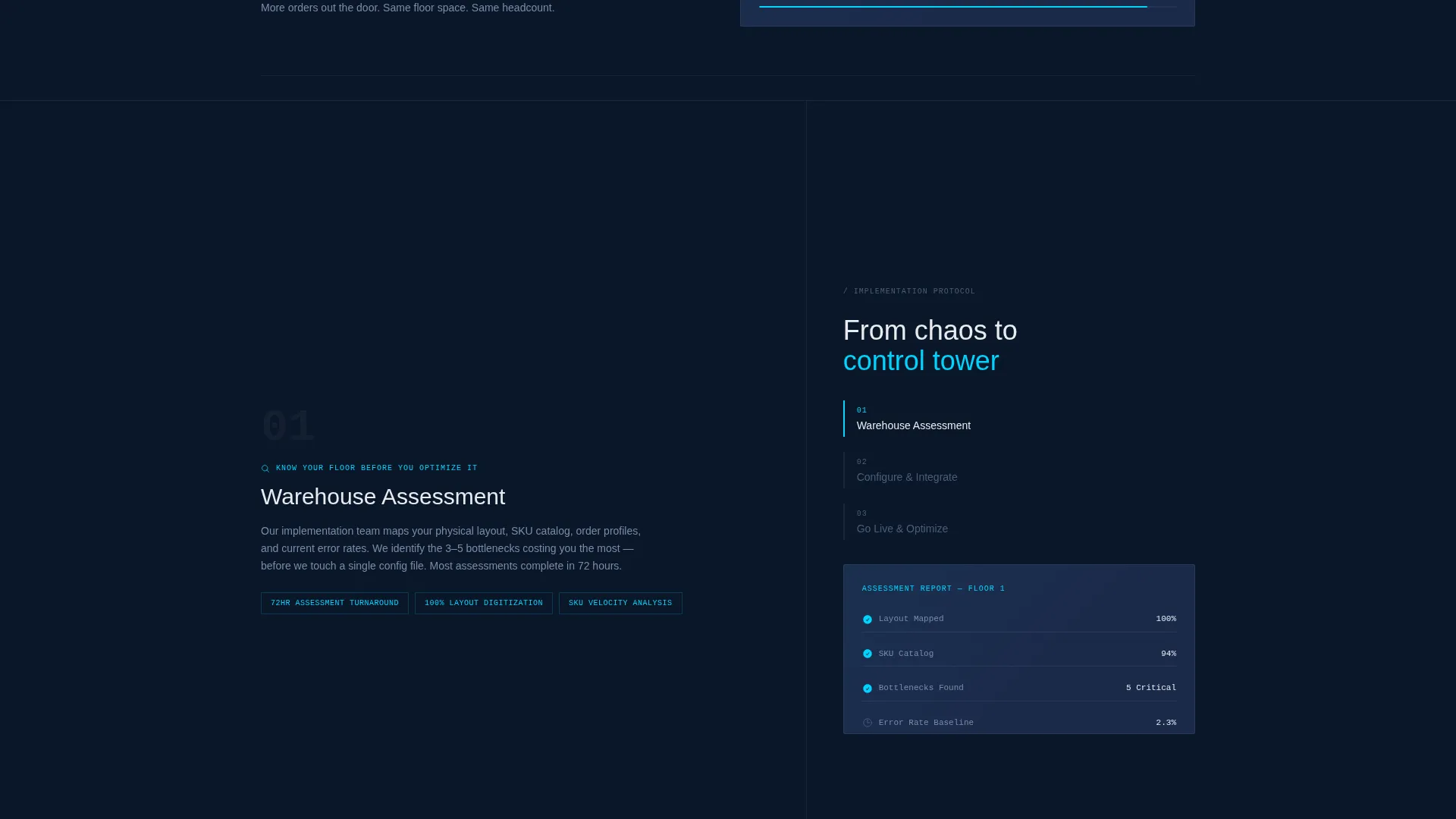This screenshot has height=819, width=1456.
Task: Click the clock icon beside Error Rate Baseline
Action: coord(868,723)
